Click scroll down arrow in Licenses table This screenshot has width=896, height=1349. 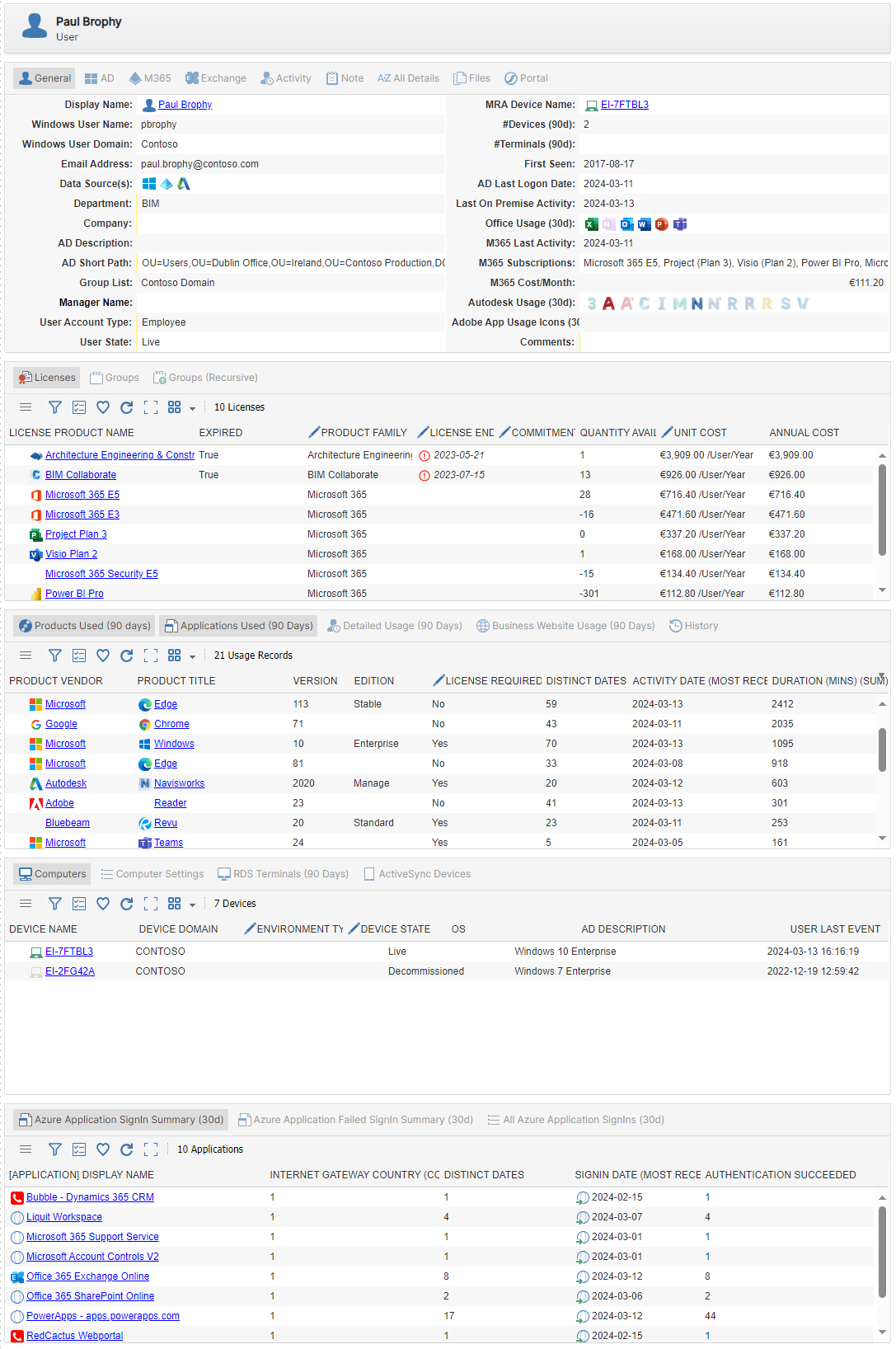pos(882,590)
